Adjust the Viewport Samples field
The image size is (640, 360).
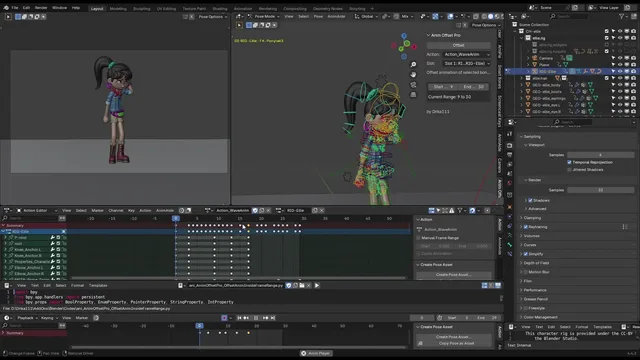600,155
